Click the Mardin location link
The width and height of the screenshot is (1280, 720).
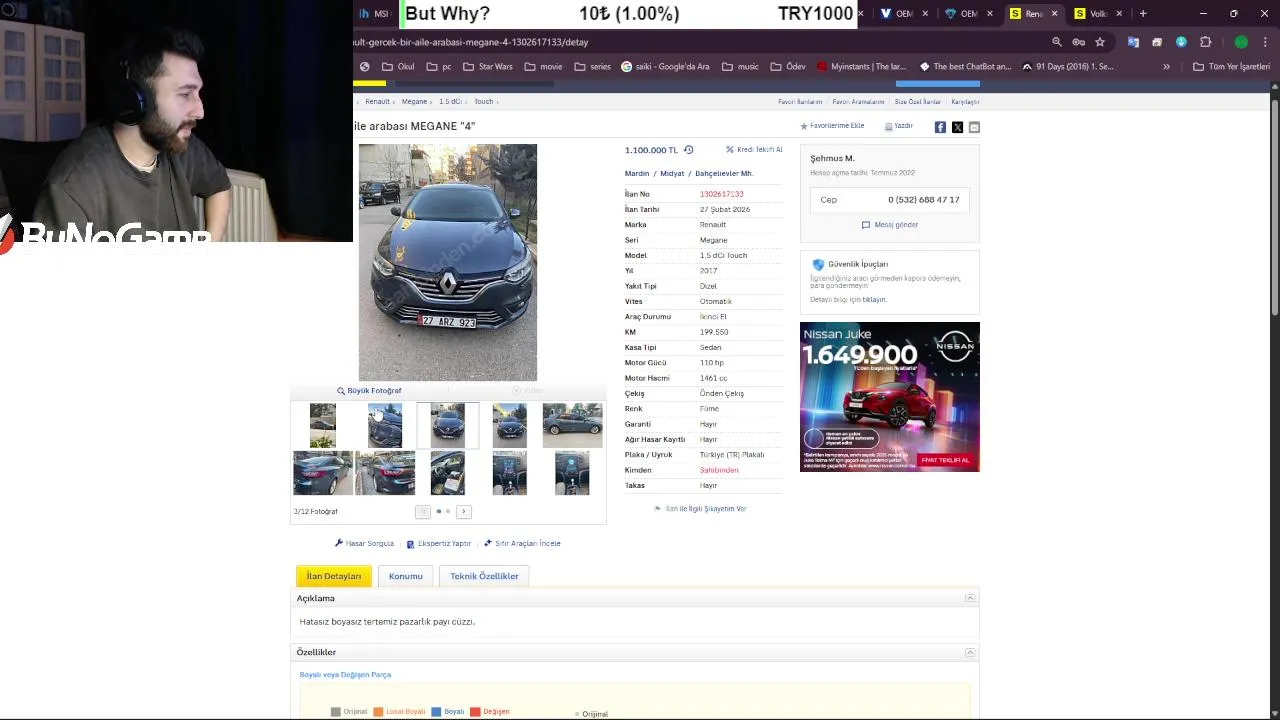637,174
